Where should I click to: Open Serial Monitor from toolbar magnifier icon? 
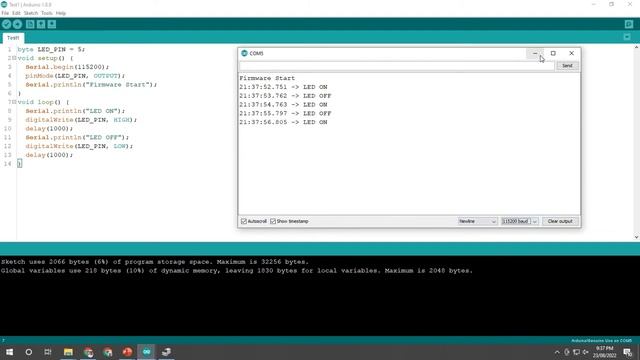coord(629,24)
